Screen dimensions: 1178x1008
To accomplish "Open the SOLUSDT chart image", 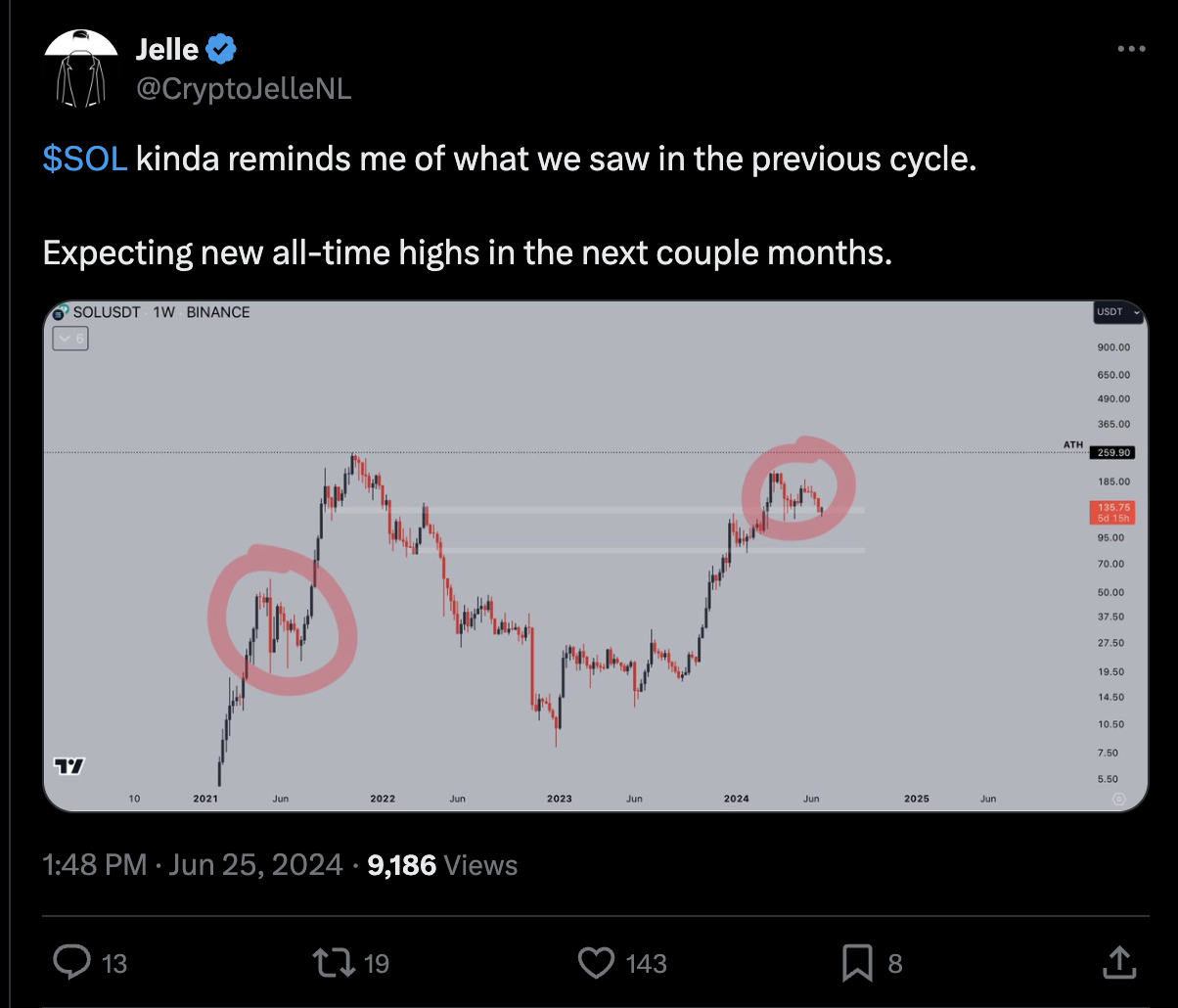I will pyautogui.click(x=595, y=556).
